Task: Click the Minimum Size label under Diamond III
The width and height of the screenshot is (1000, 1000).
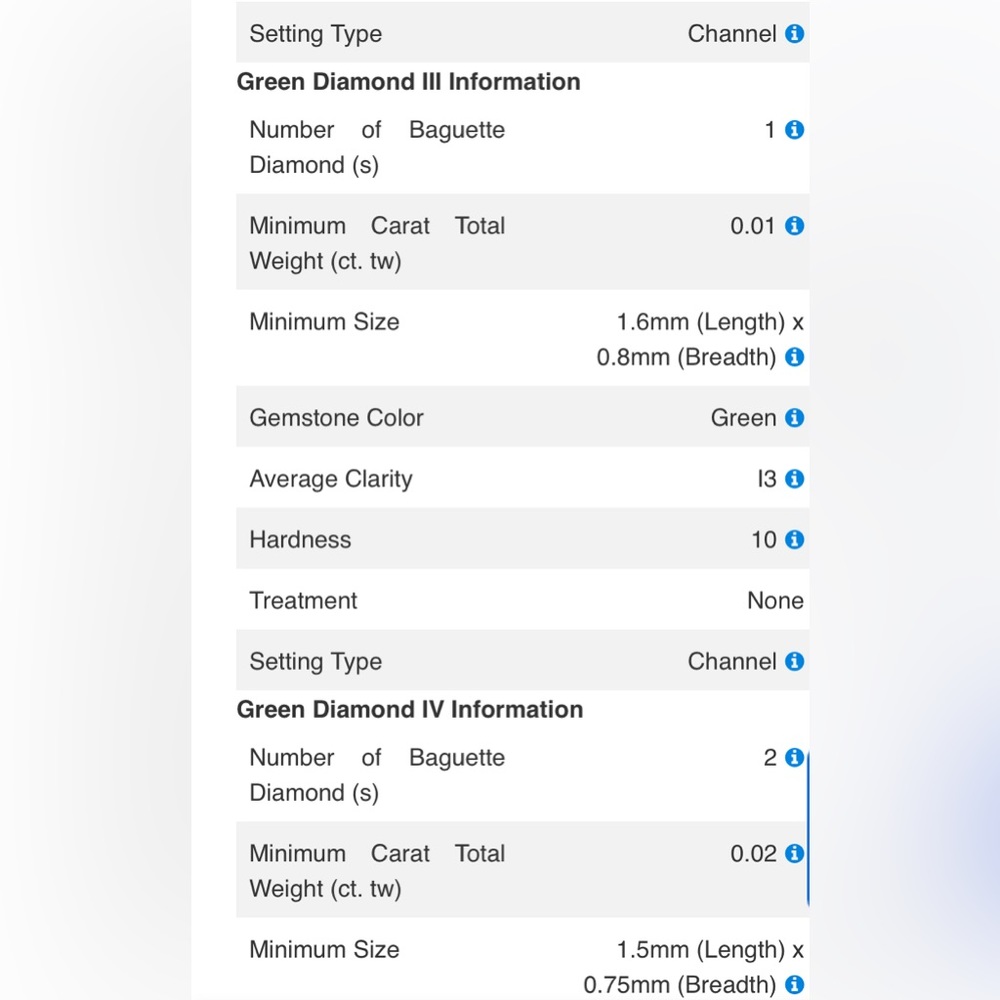Action: (324, 321)
